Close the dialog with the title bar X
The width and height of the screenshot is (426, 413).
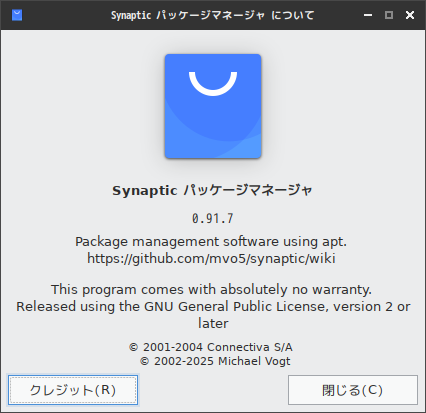tap(410, 15)
